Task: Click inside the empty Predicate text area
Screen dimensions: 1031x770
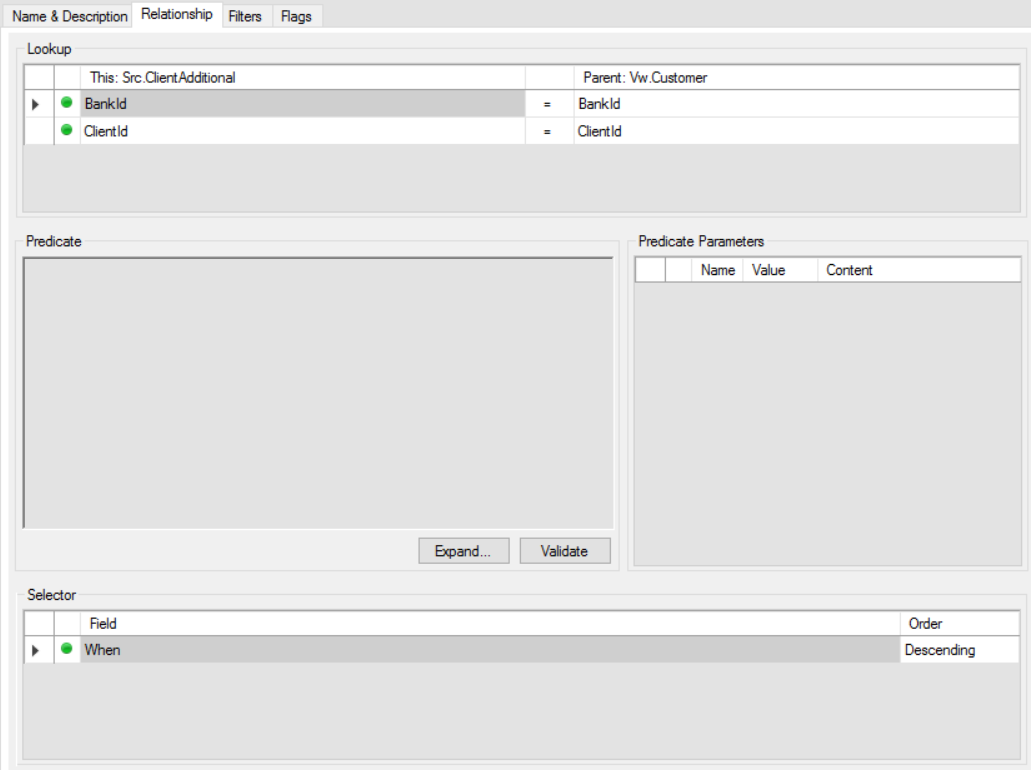Action: [x=320, y=390]
